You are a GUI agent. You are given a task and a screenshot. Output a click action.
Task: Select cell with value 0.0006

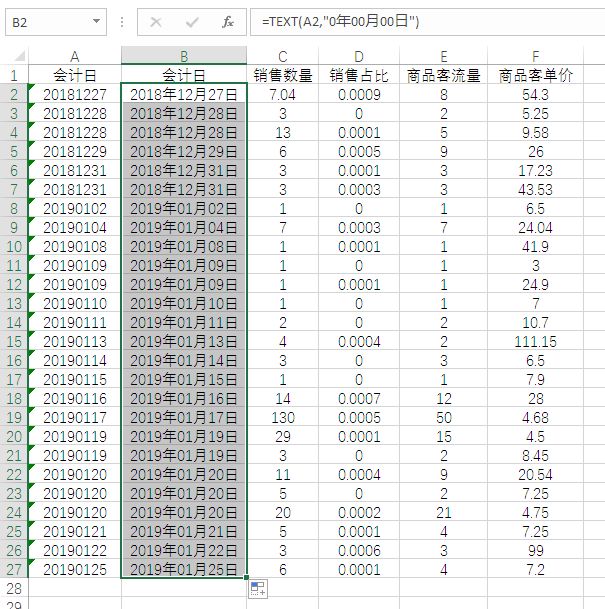tap(359, 550)
